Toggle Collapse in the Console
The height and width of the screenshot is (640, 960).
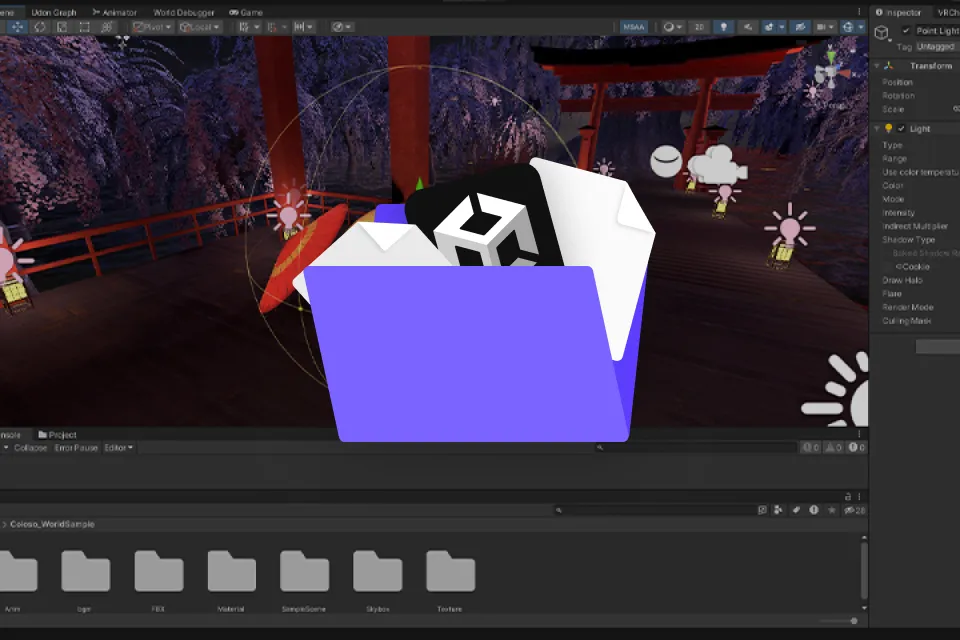click(31, 448)
